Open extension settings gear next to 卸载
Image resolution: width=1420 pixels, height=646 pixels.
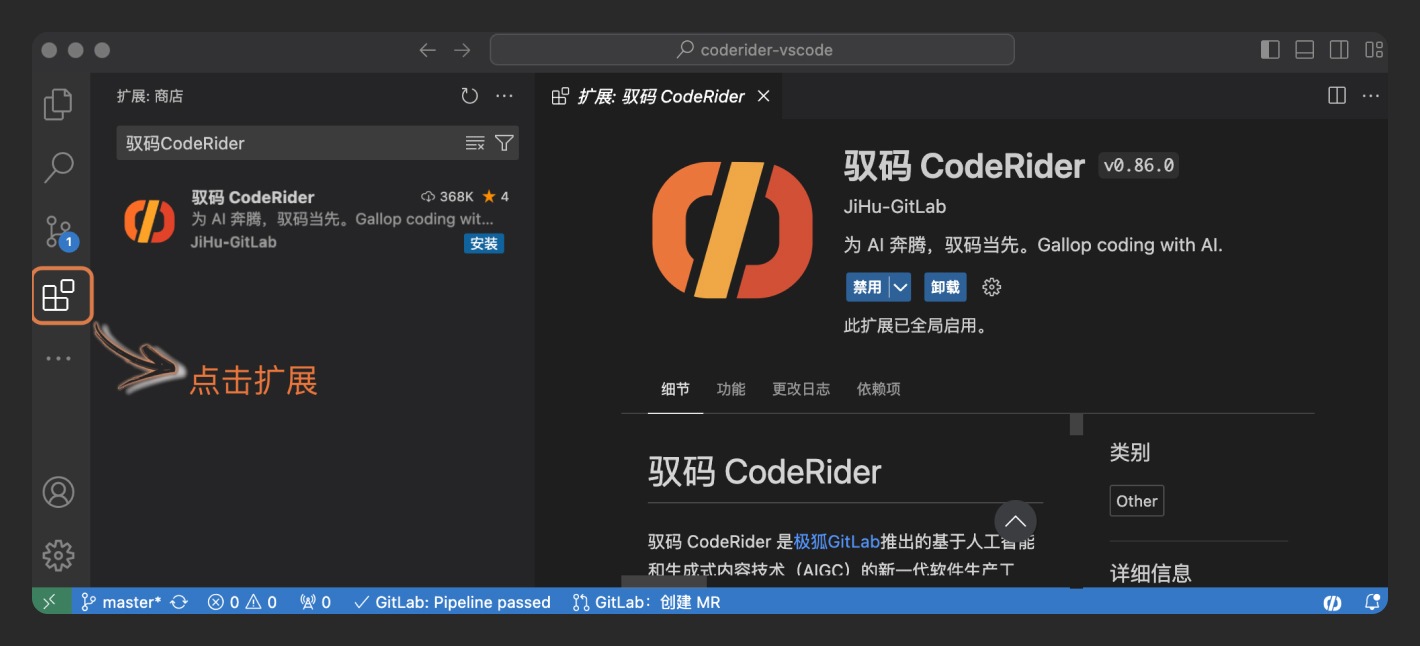click(x=991, y=287)
